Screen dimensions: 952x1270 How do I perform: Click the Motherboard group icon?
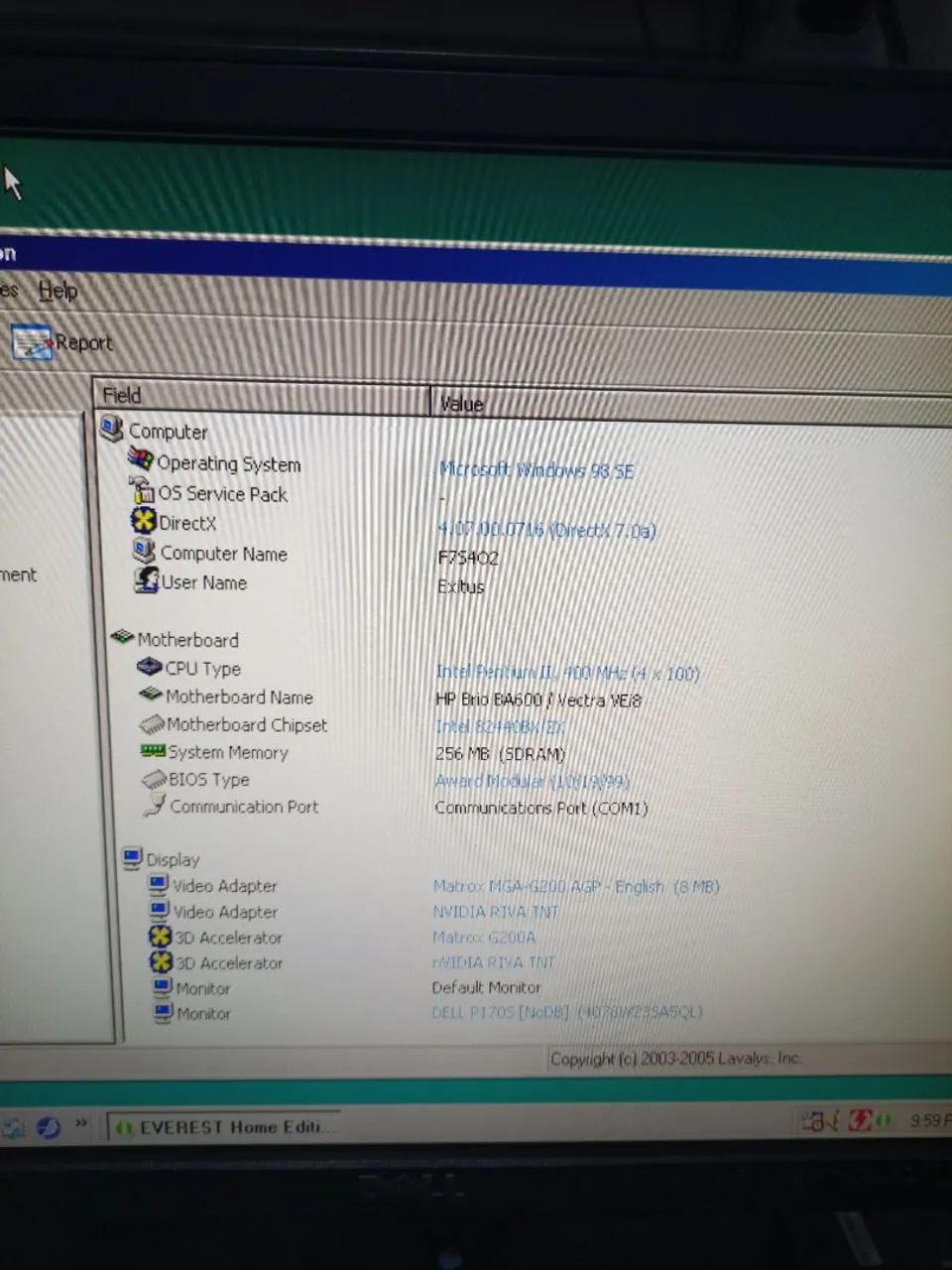coord(122,637)
